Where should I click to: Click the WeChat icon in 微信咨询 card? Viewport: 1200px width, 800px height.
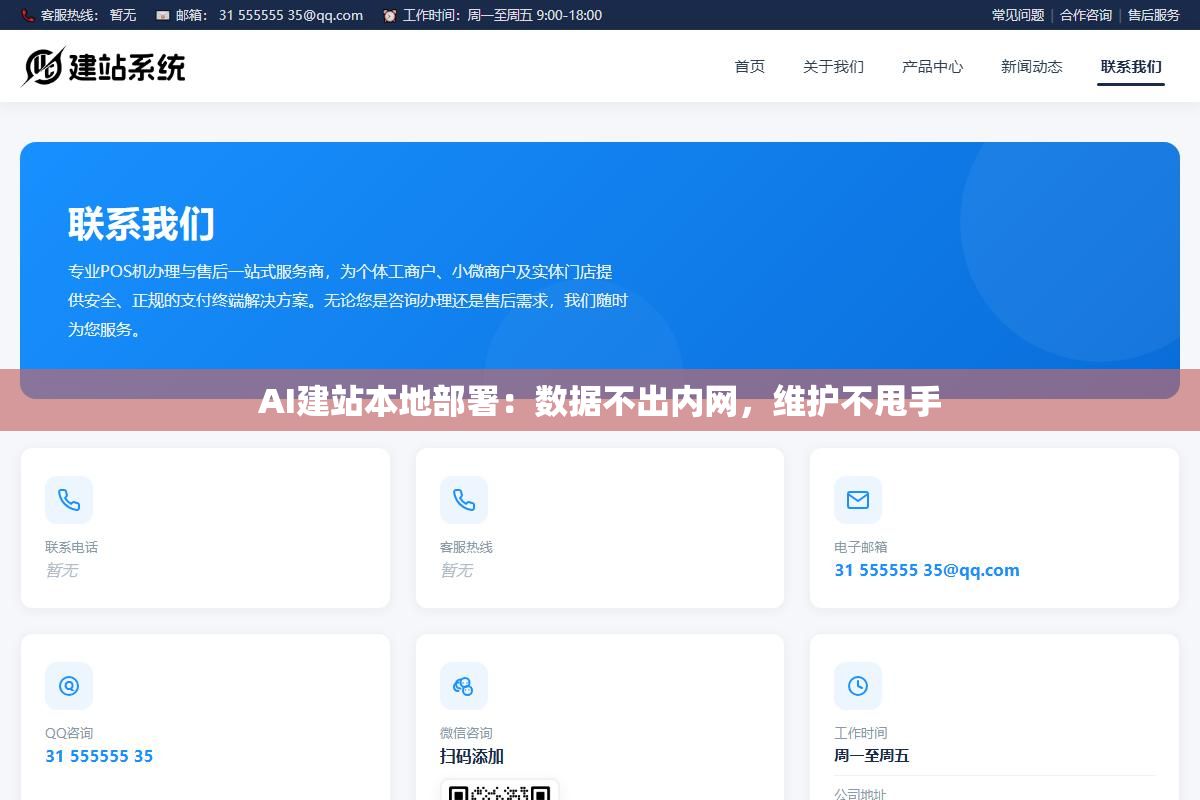(x=464, y=686)
